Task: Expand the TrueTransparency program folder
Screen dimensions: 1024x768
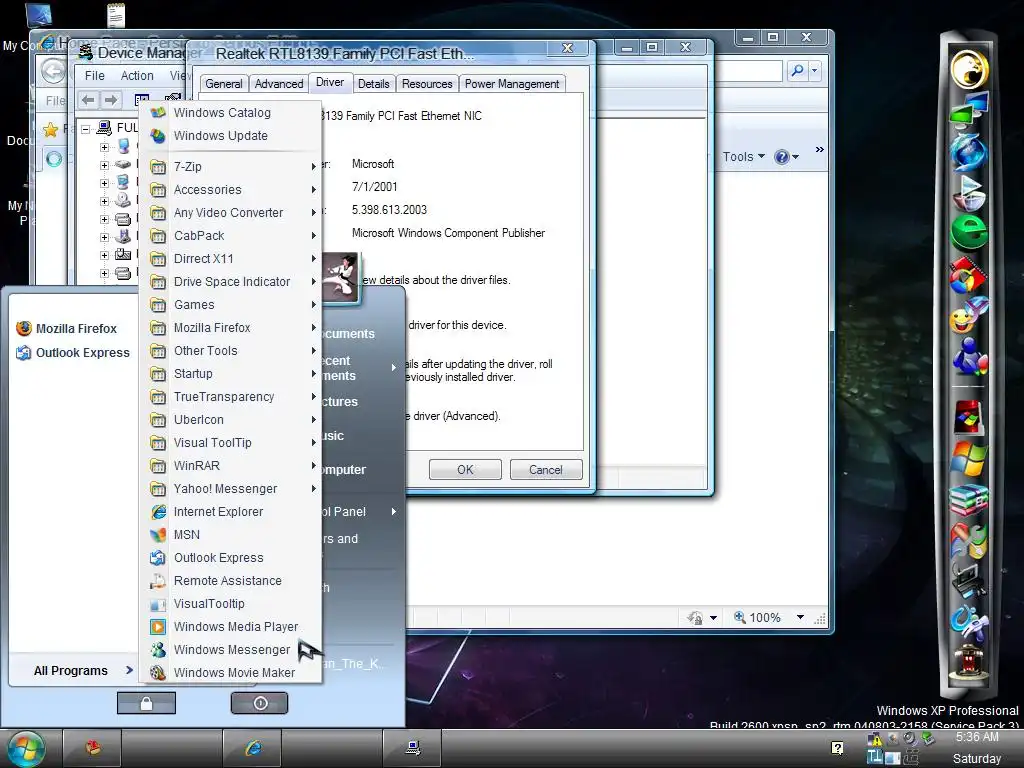Action: [232, 396]
